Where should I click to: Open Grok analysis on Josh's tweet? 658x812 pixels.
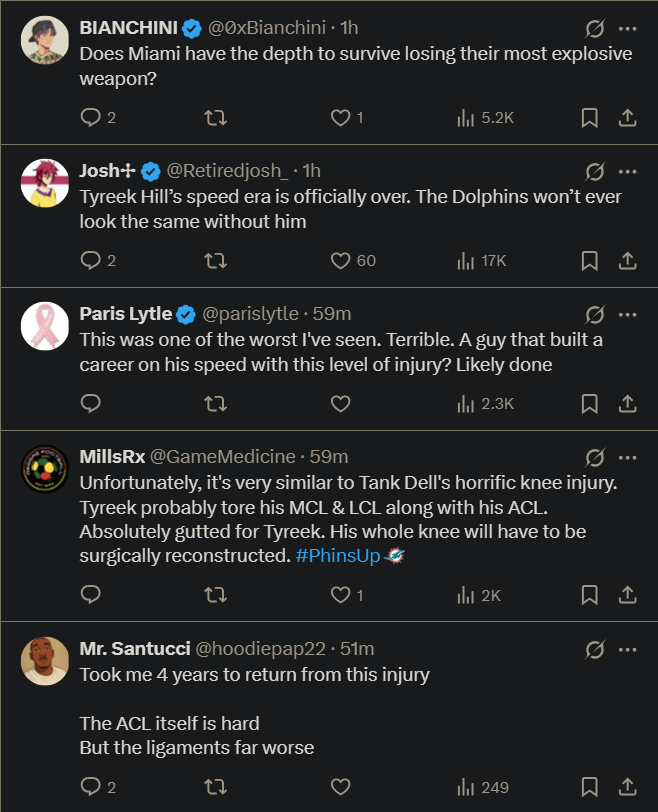pyautogui.click(x=595, y=172)
